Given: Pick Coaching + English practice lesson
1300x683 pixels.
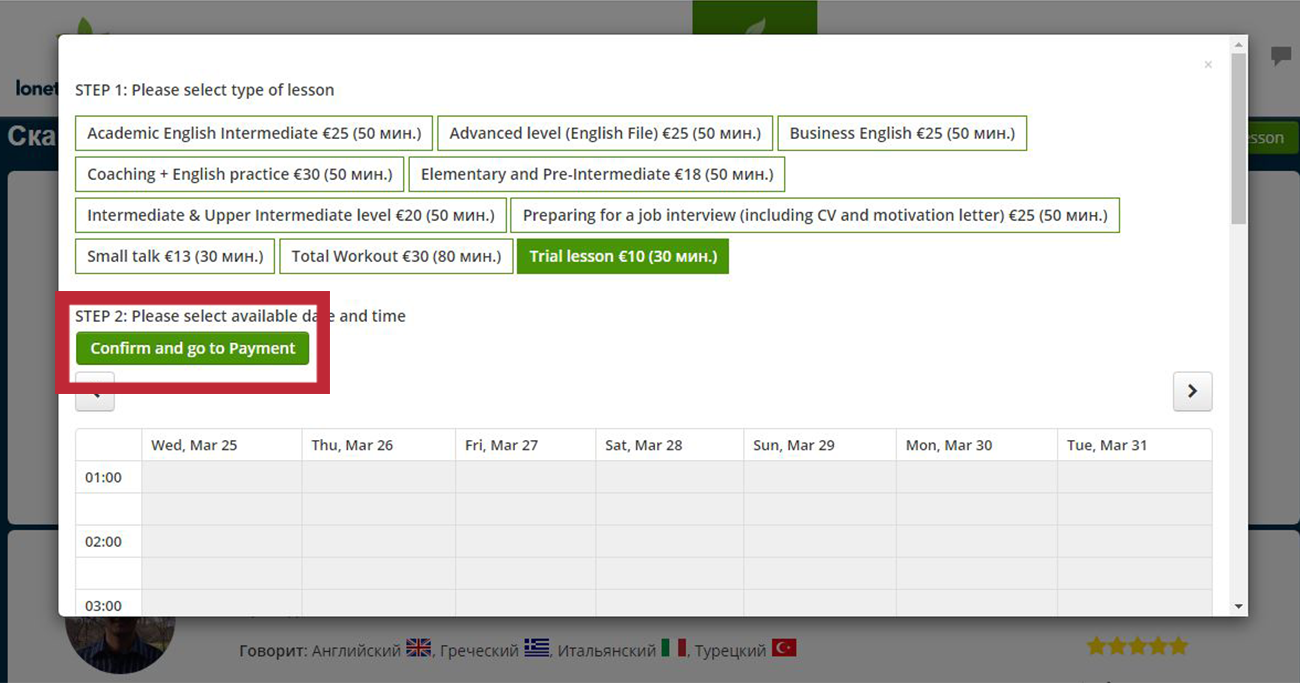Looking at the screenshot, I should coord(239,174).
